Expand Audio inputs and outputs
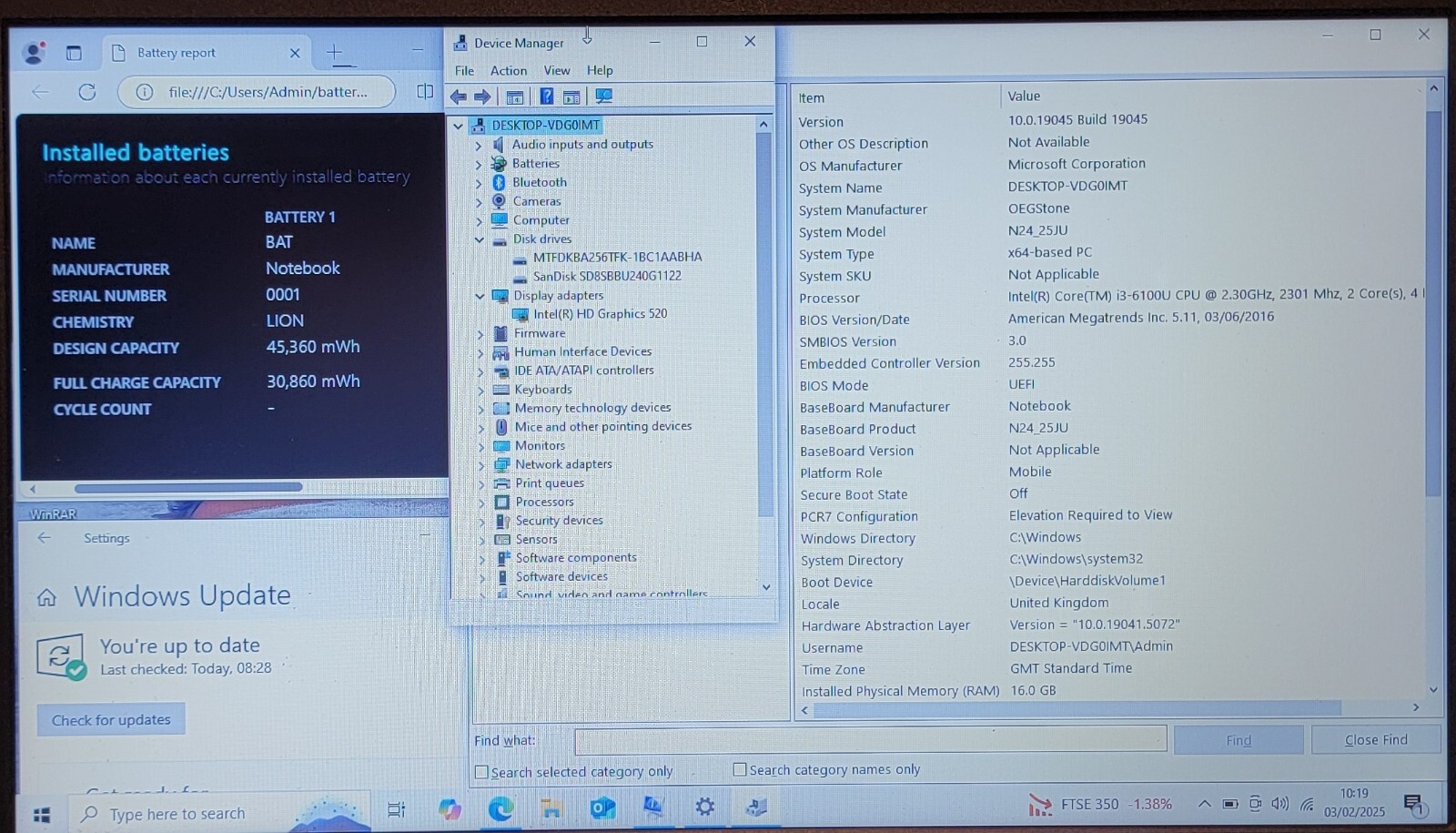 pos(479,145)
